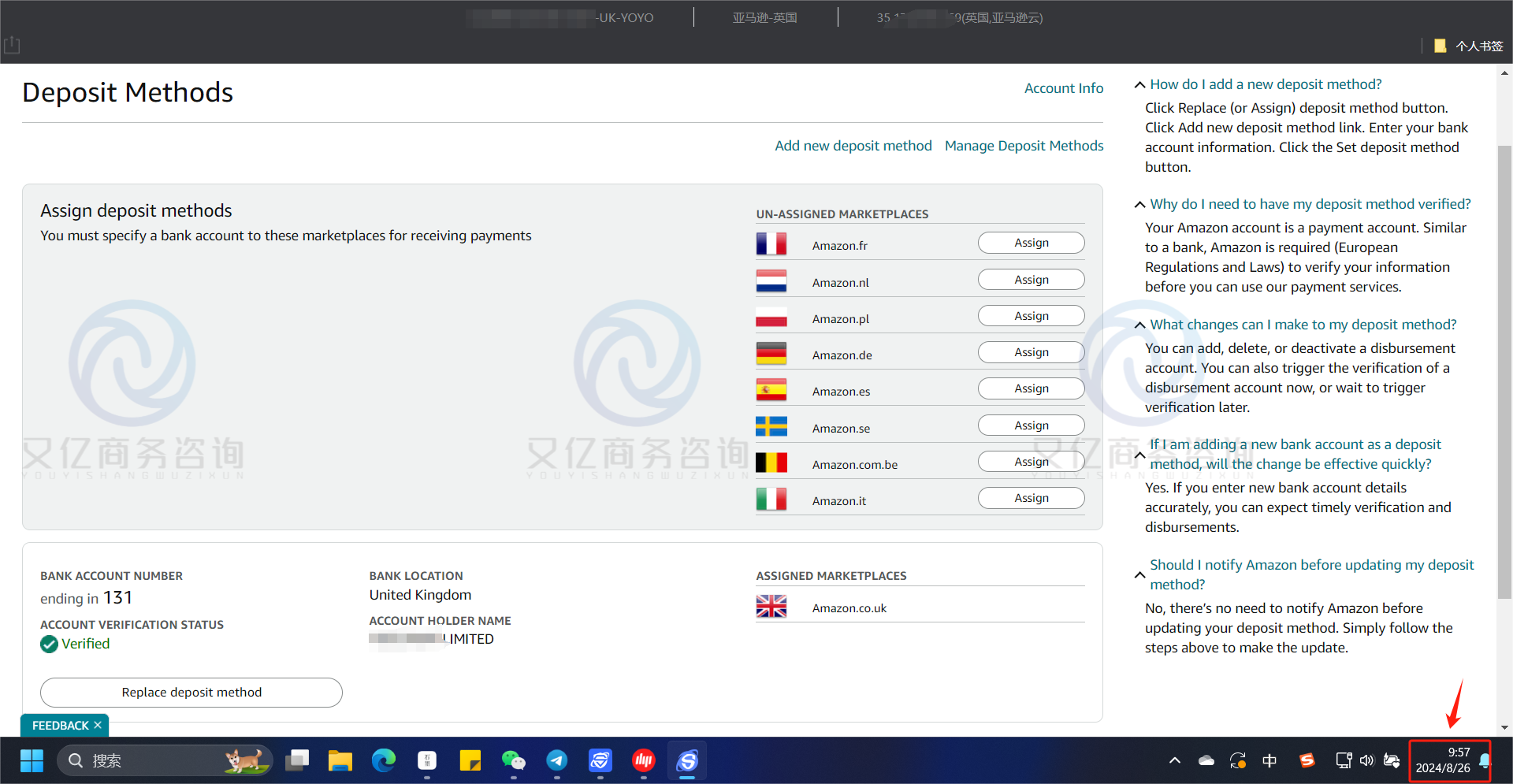Open Manage Deposit Methods link
Screen dimensions: 1513x784
point(1024,146)
